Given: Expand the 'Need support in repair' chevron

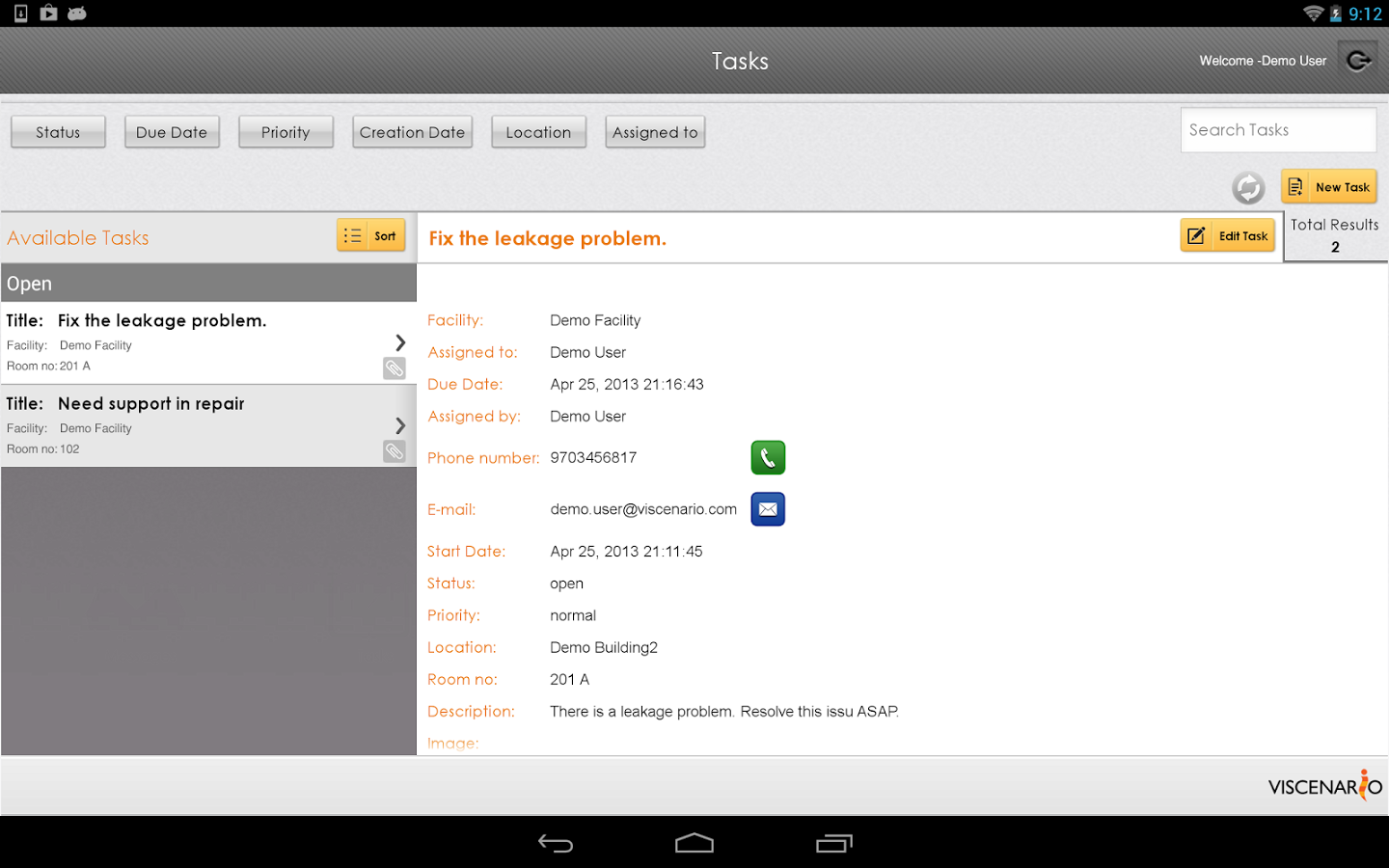Looking at the screenshot, I should [400, 425].
